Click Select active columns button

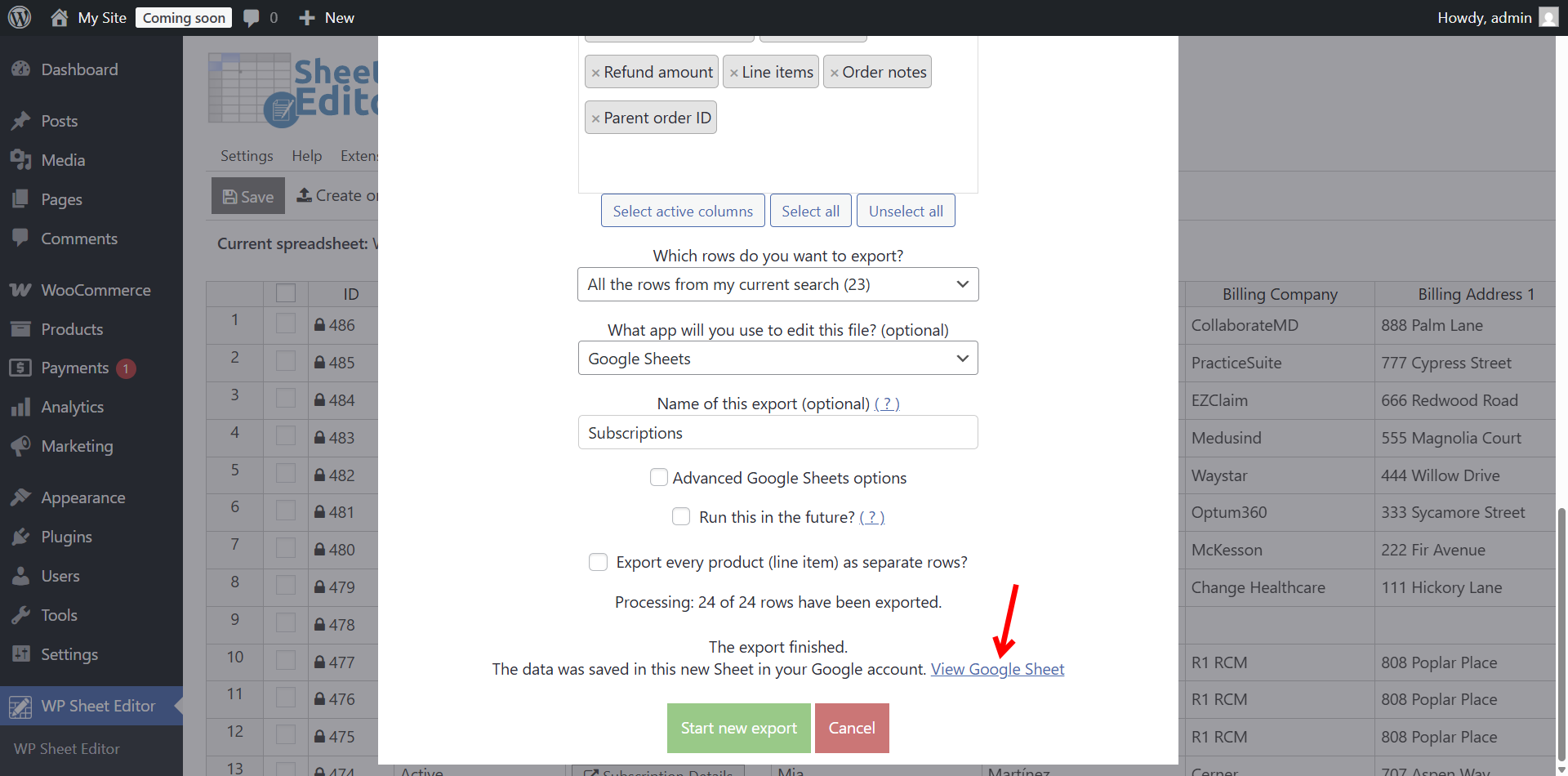(x=683, y=211)
